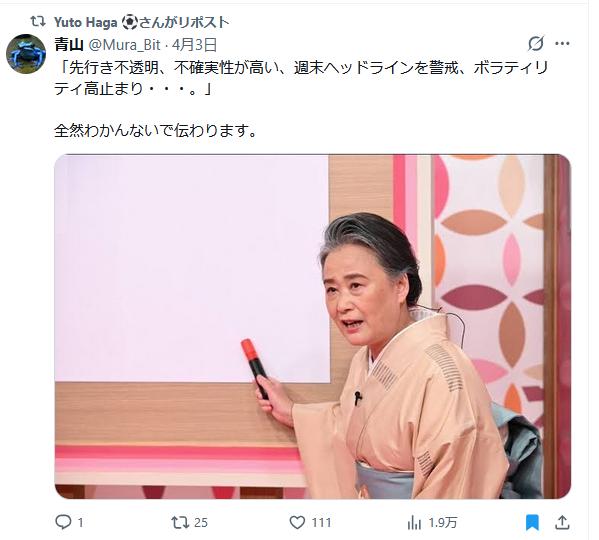Click the view count 1.9万
The height and width of the screenshot is (540, 599).
point(443,522)
